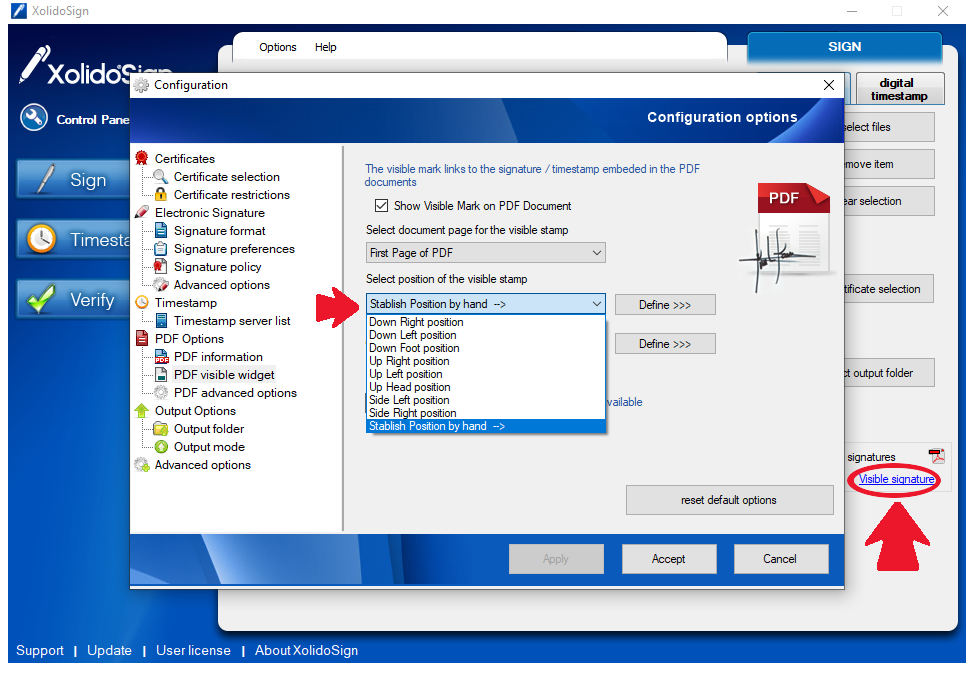Select Certificate selection tree item
The image size is (973, 678).
[x=226, y=177]
